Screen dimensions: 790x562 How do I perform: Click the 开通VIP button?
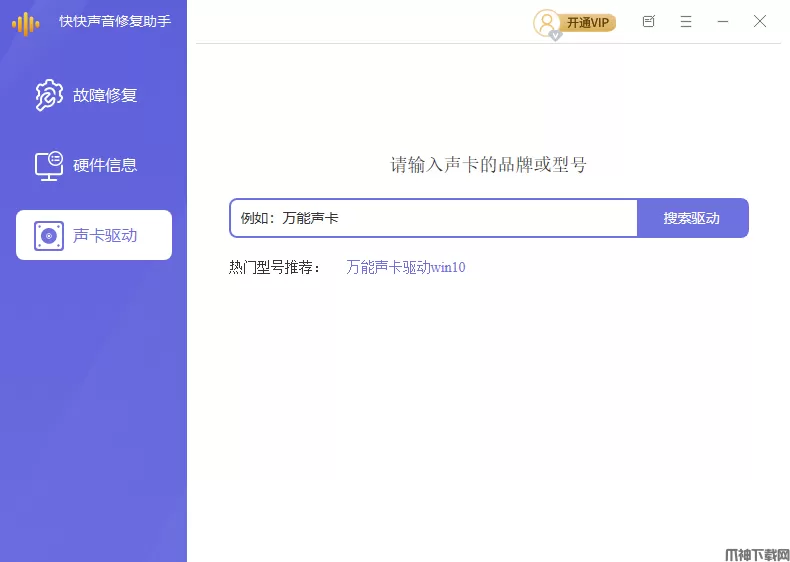588,22
